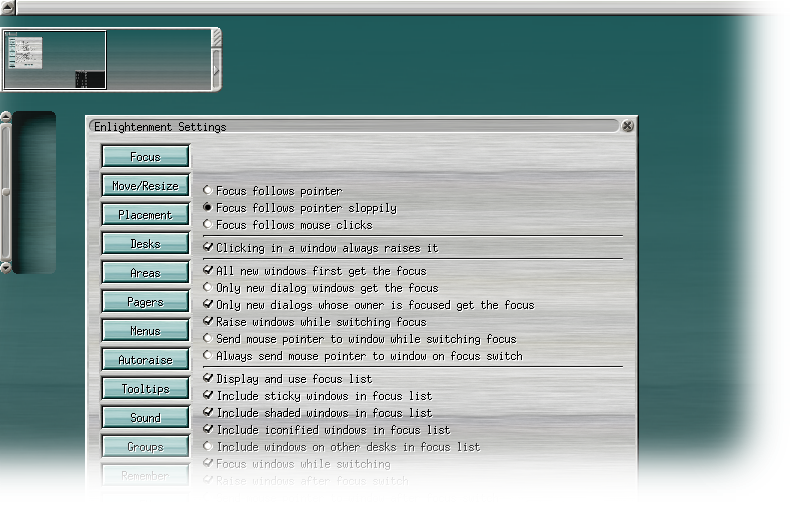
Task: Select Focus follows pointer sloppily
Action: [x=299, y=208]
